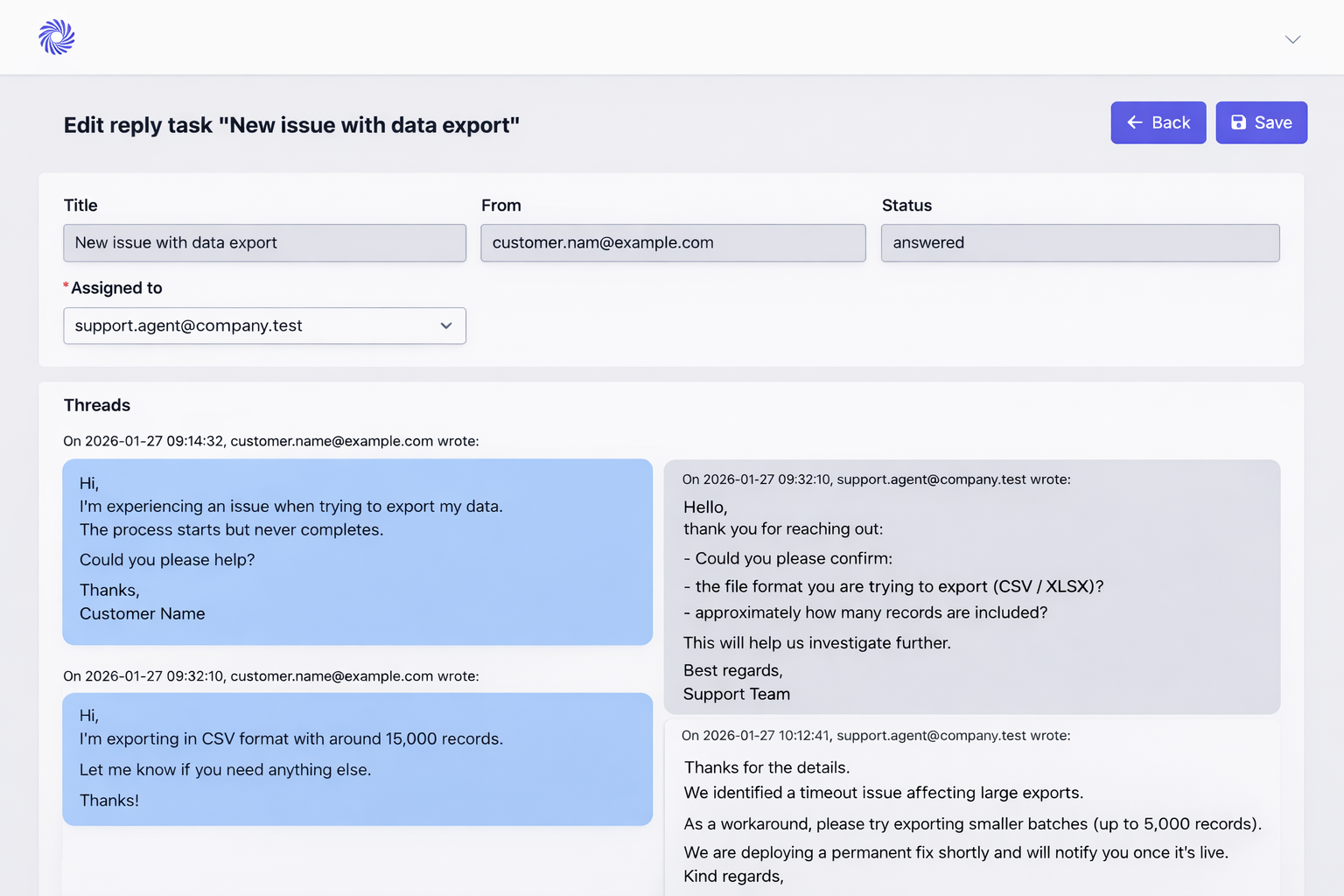Expand the Assigned to dropdown
Screen dimensions: 1344x896
[447, 325]
